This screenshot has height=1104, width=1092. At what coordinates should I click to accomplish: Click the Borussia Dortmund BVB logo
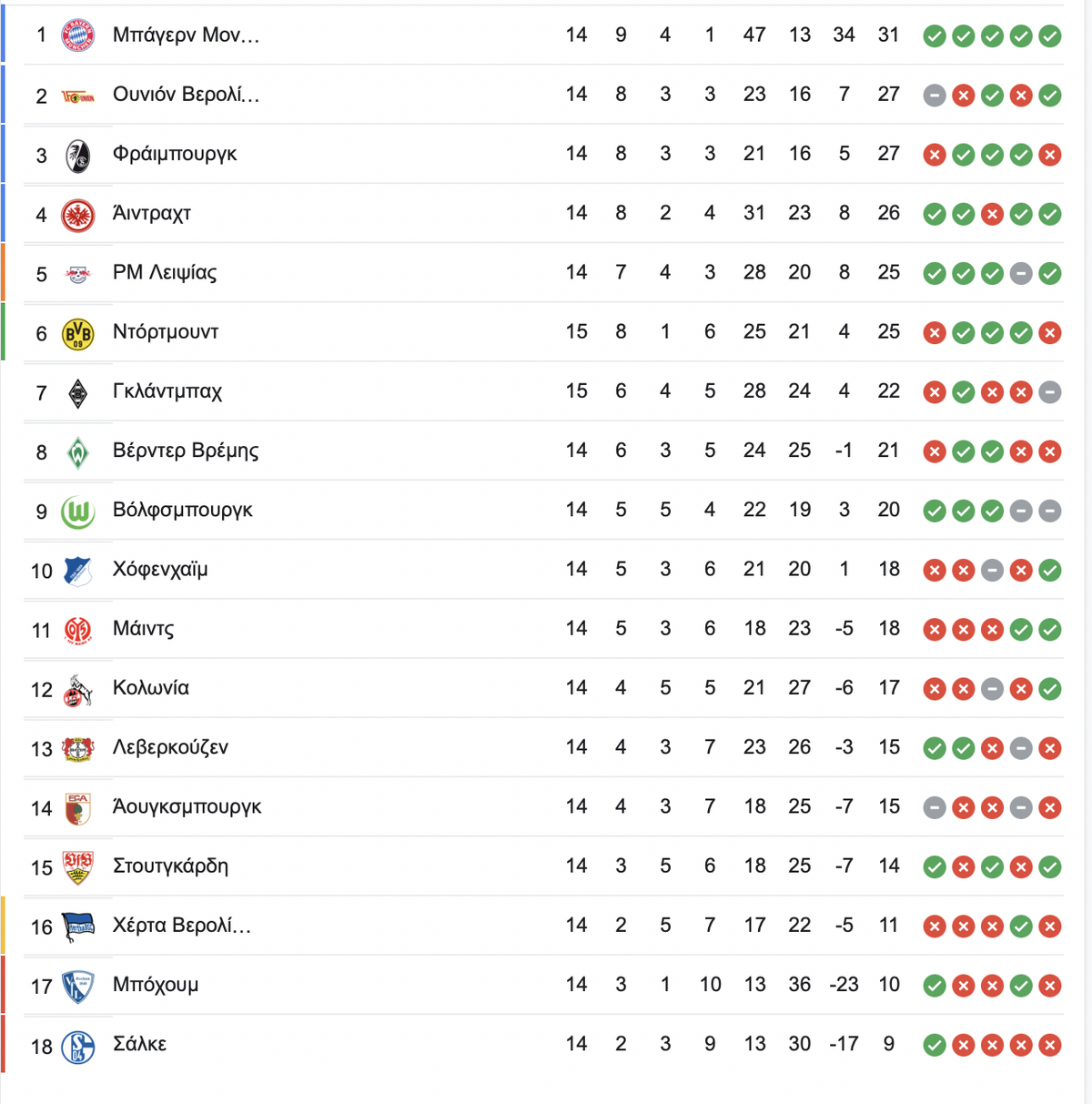point(77,334)
